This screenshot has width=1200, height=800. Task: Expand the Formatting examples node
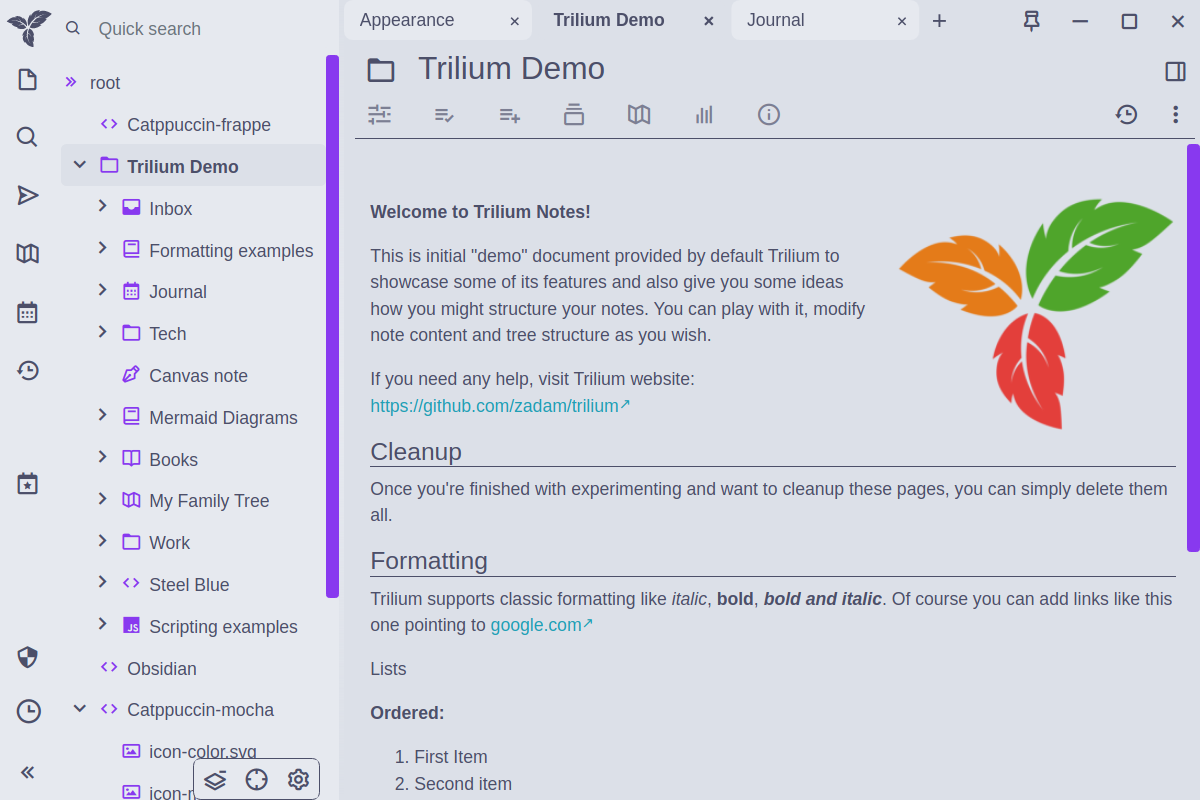point(102,248)
